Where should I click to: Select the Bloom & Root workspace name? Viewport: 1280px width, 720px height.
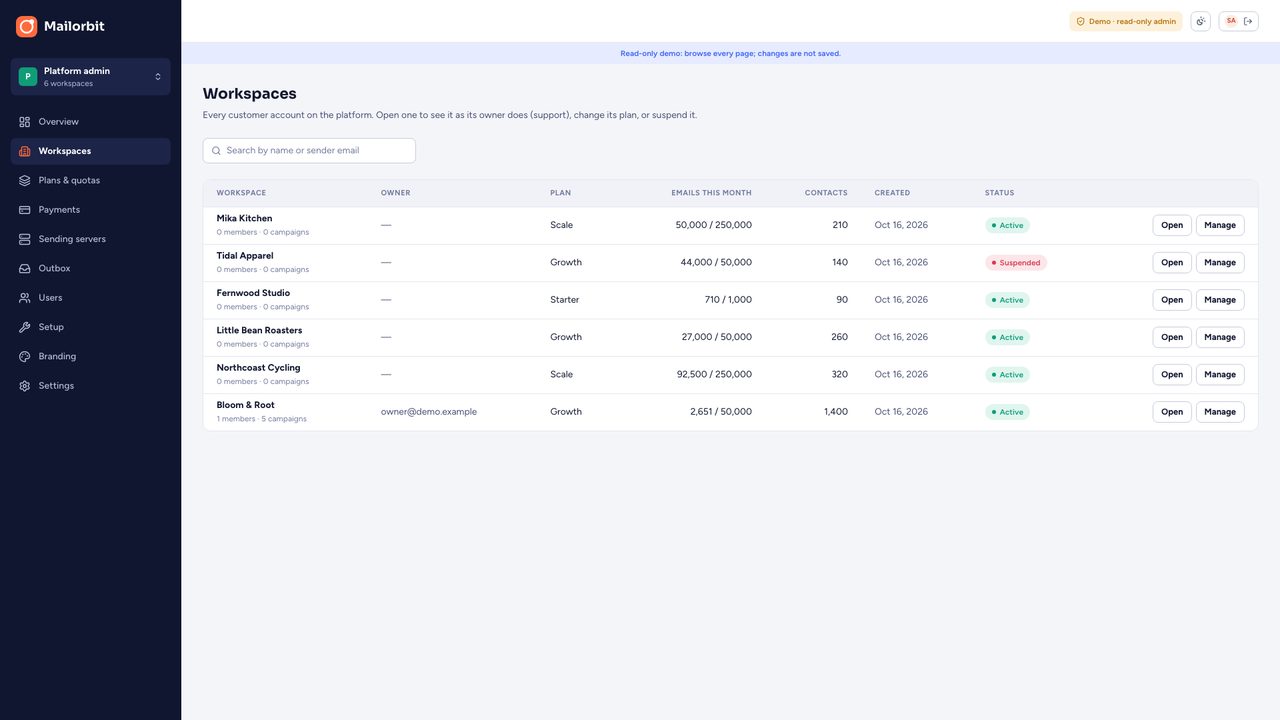[246, 405]
